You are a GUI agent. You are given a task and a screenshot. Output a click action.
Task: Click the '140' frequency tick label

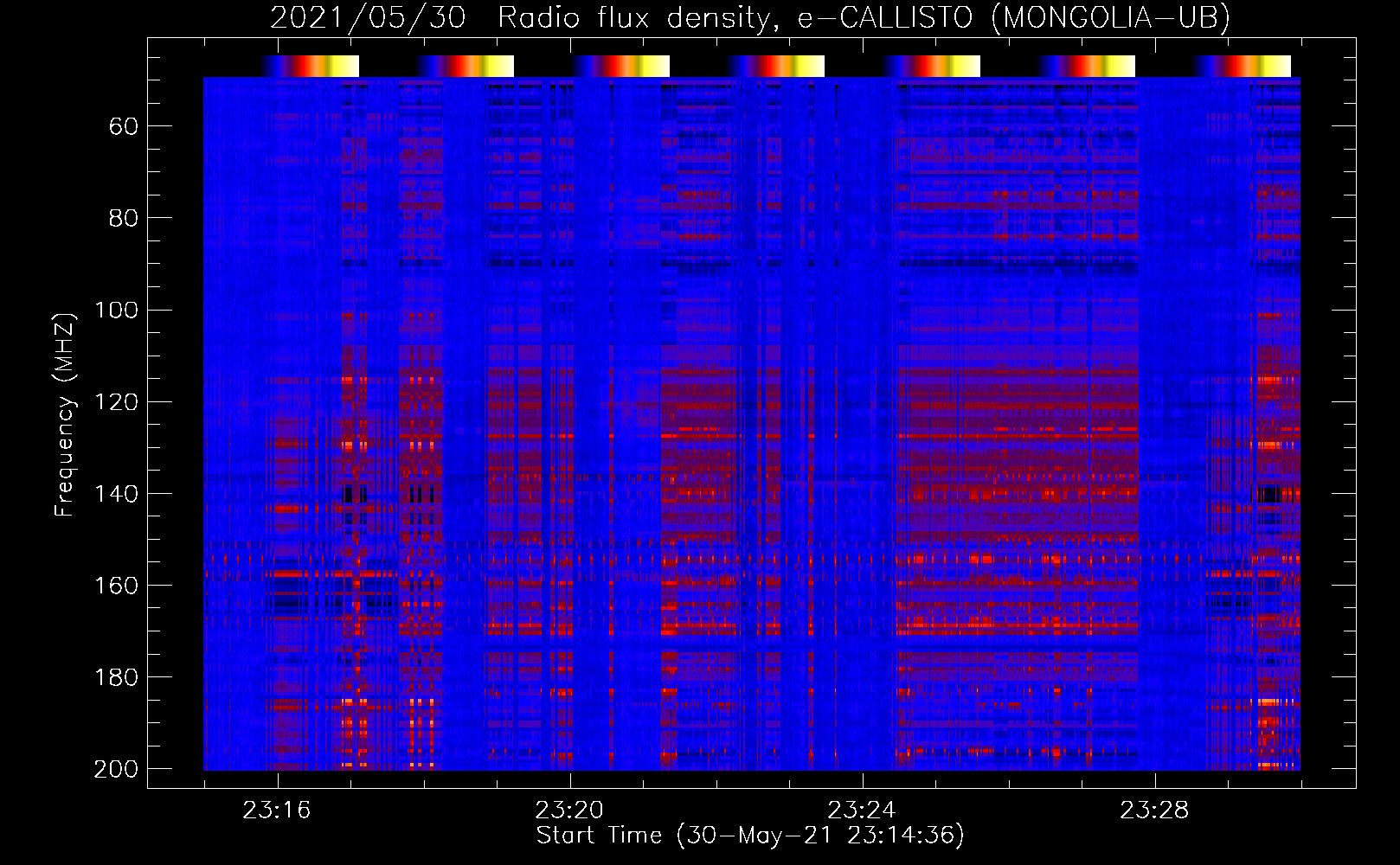click(x=116, y=493)
